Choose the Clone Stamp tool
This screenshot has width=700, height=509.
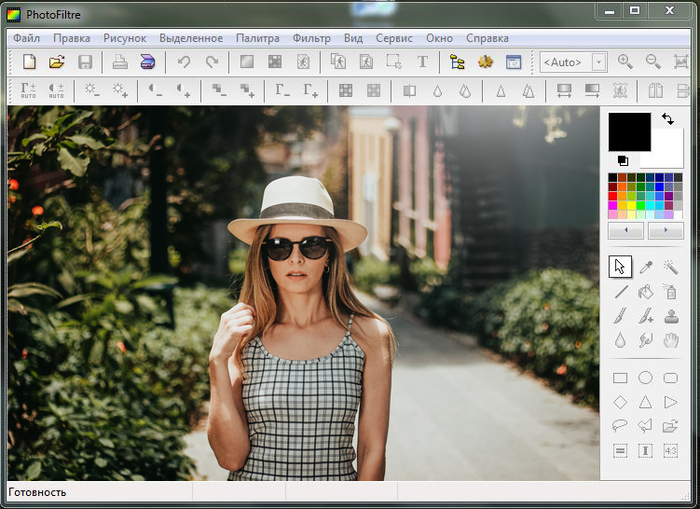pyautogui.click(x=671, y=316)
